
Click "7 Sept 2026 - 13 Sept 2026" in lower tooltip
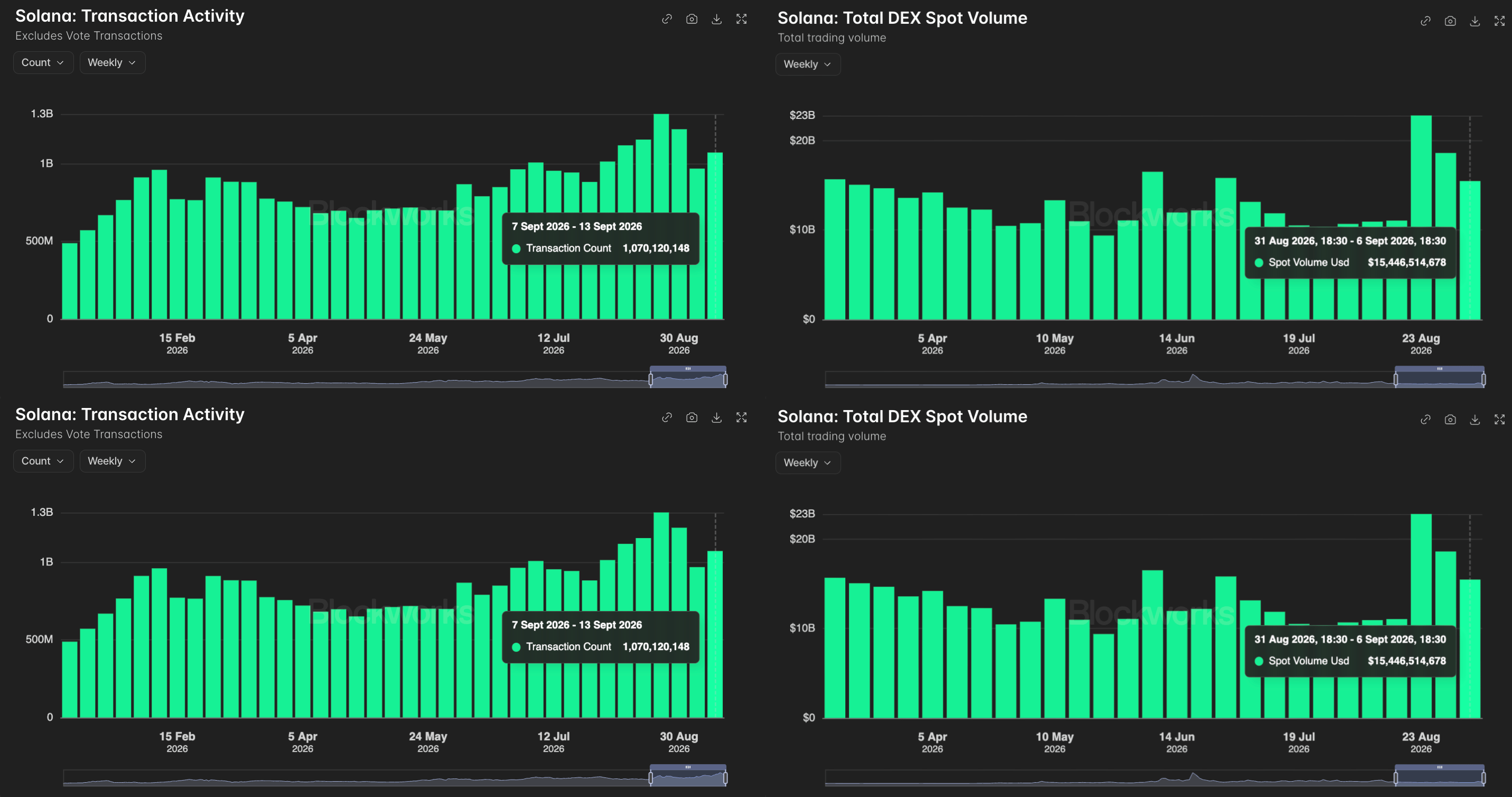[x=577, y=625]
